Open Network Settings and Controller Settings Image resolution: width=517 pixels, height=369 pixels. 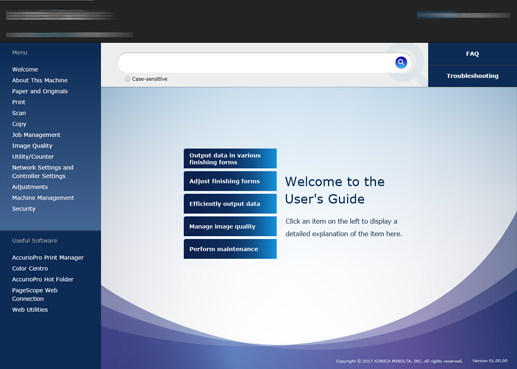43,172
